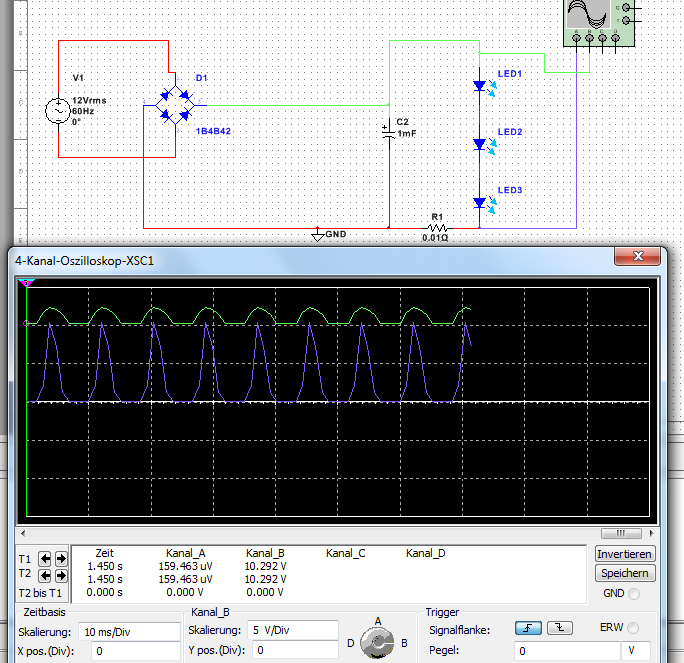The image size is (684, 663).
Task: Click the Kanal_D column header
Action: pos(426,553)
